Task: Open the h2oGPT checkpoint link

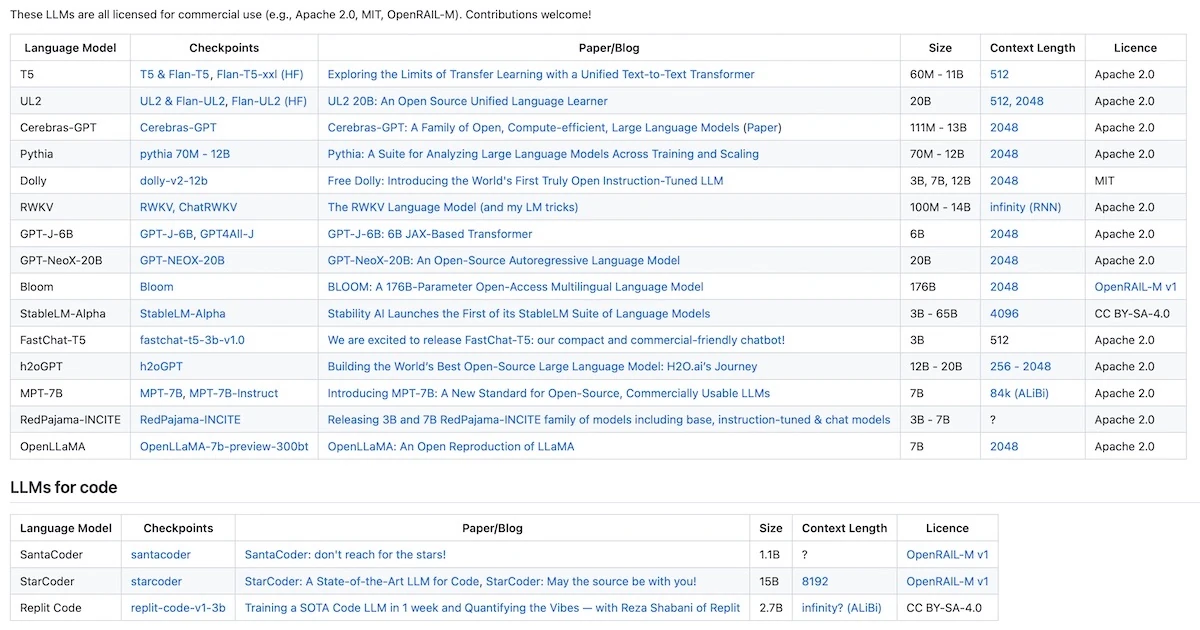Action: [x=161, y=367]
